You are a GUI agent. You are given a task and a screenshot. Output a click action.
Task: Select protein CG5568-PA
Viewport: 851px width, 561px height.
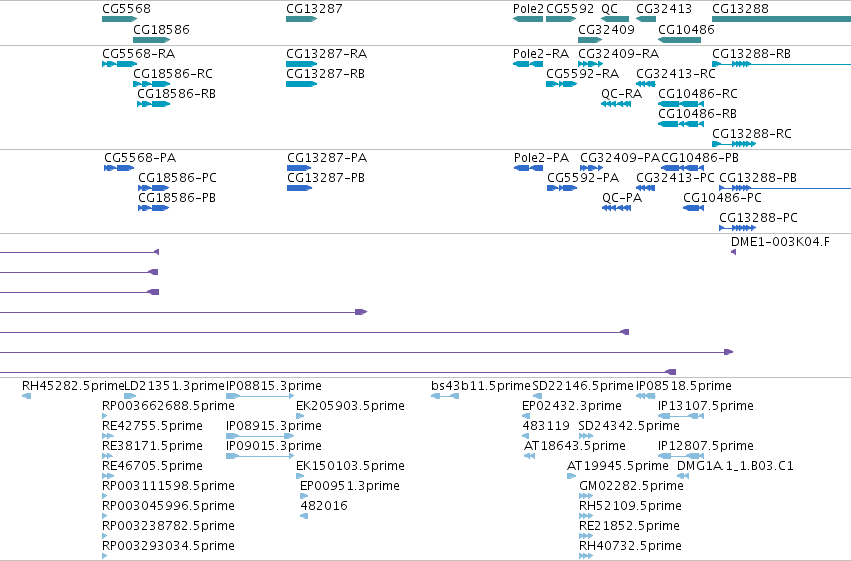coord(140,158)
